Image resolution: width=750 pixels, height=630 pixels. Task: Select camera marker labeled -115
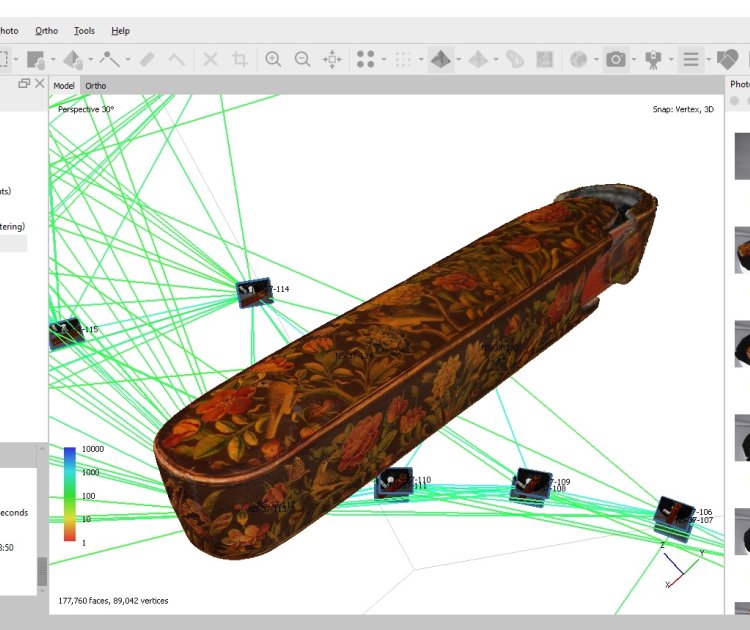click(66, 332)
